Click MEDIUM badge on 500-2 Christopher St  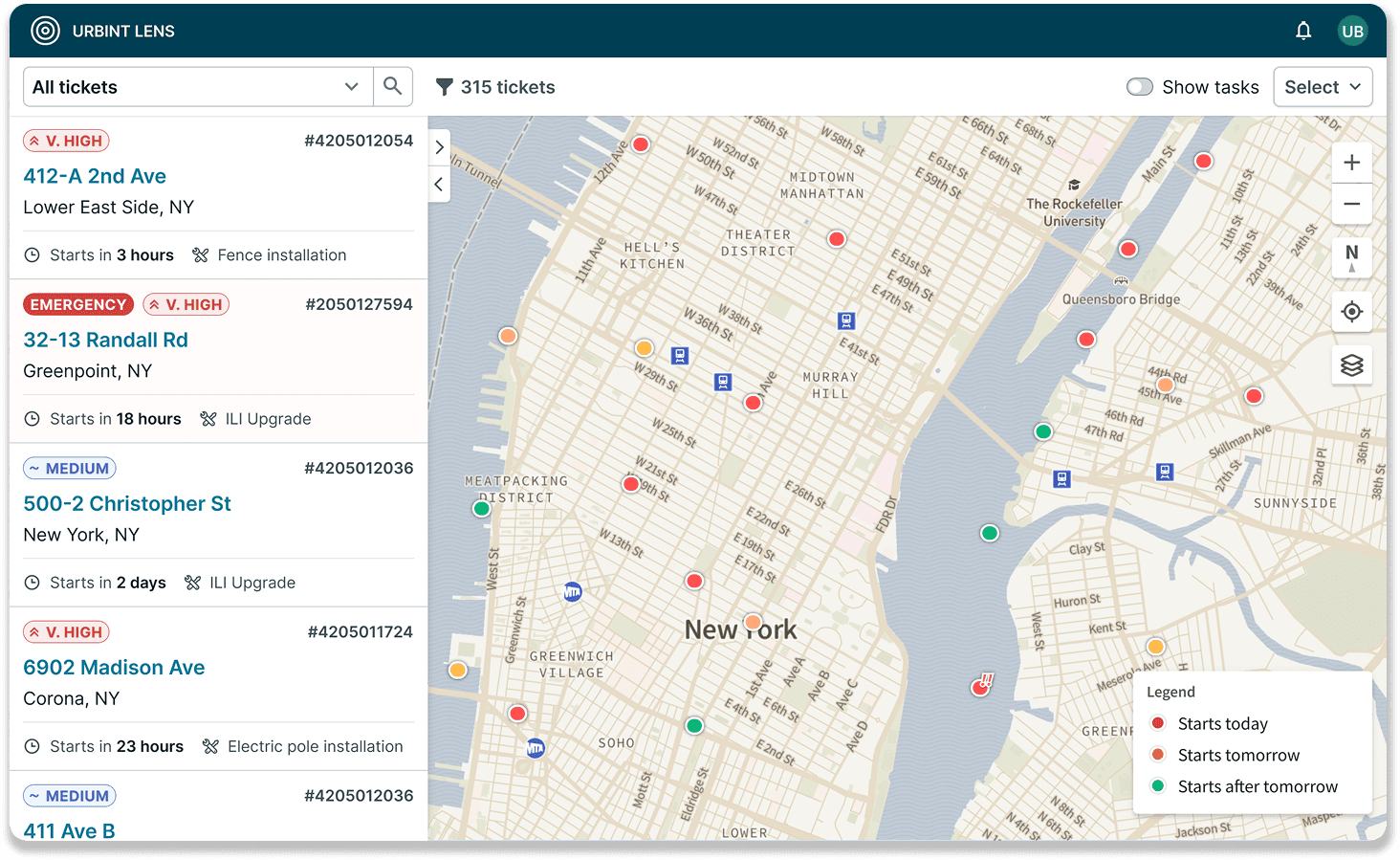point(69,468)
